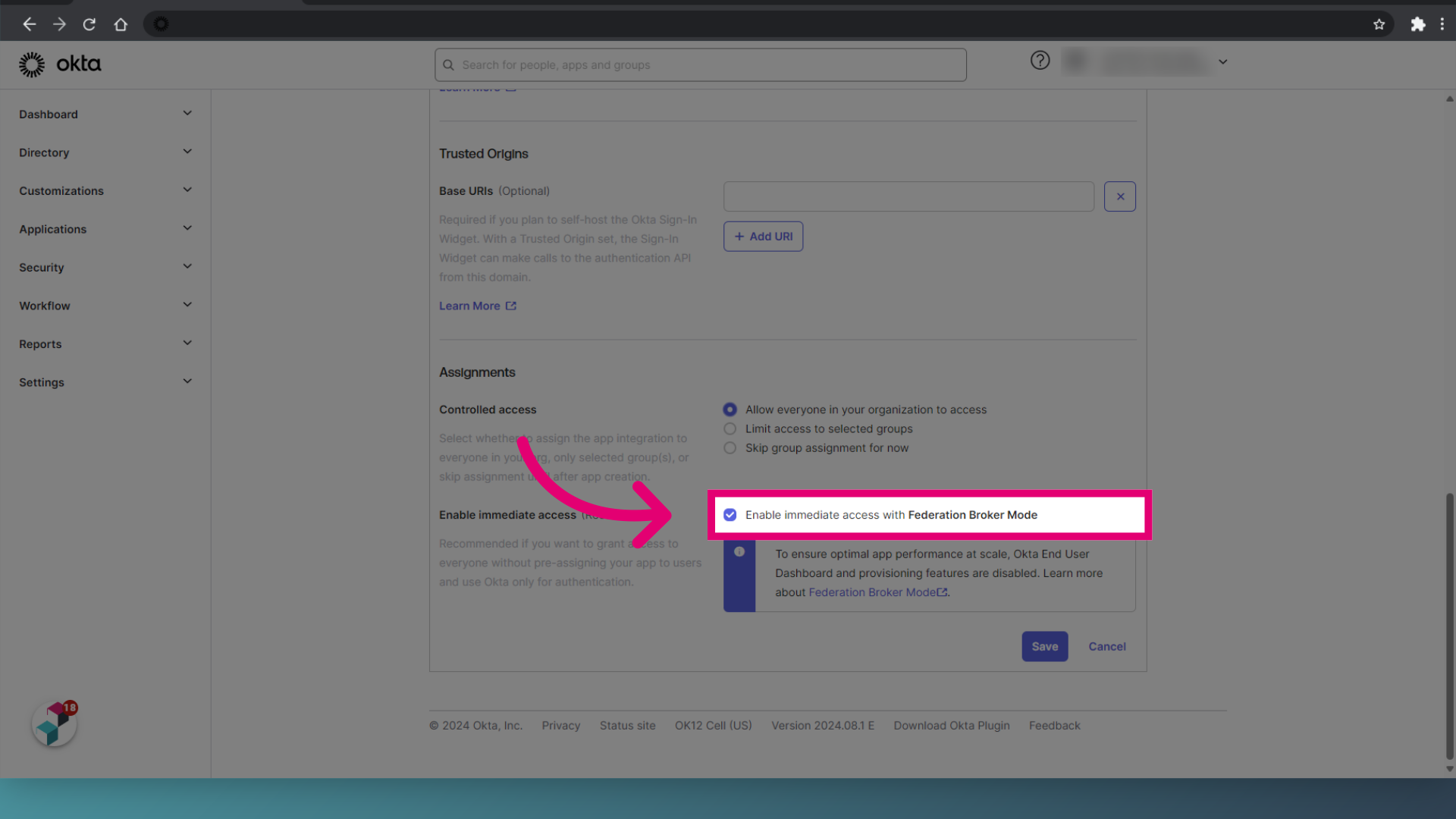Expand the Dashboard menu
The width and height of the screenshot is (1456, 819).
(105, 114)
